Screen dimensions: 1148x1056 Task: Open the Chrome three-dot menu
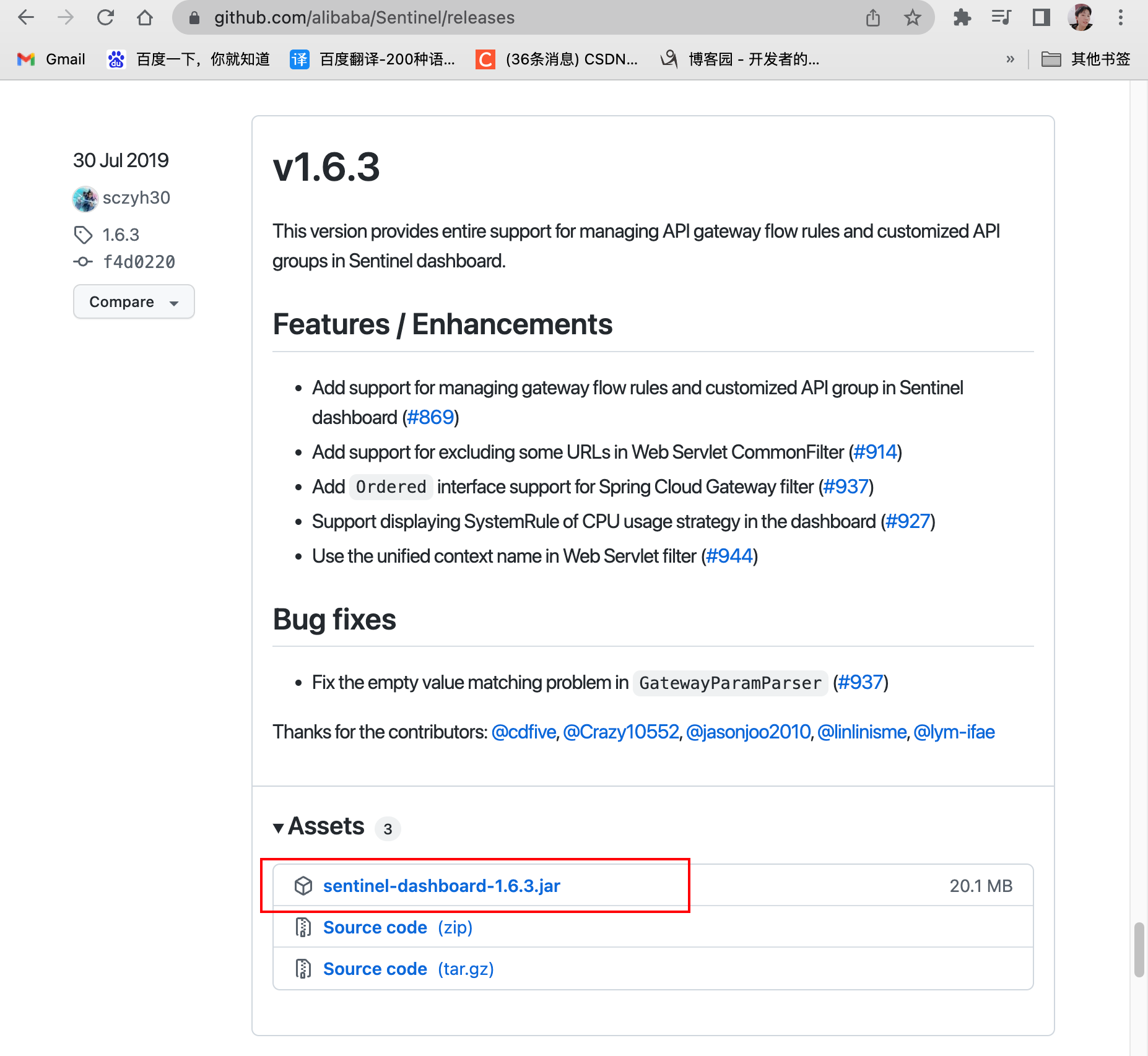click(x=1121, y=17)
